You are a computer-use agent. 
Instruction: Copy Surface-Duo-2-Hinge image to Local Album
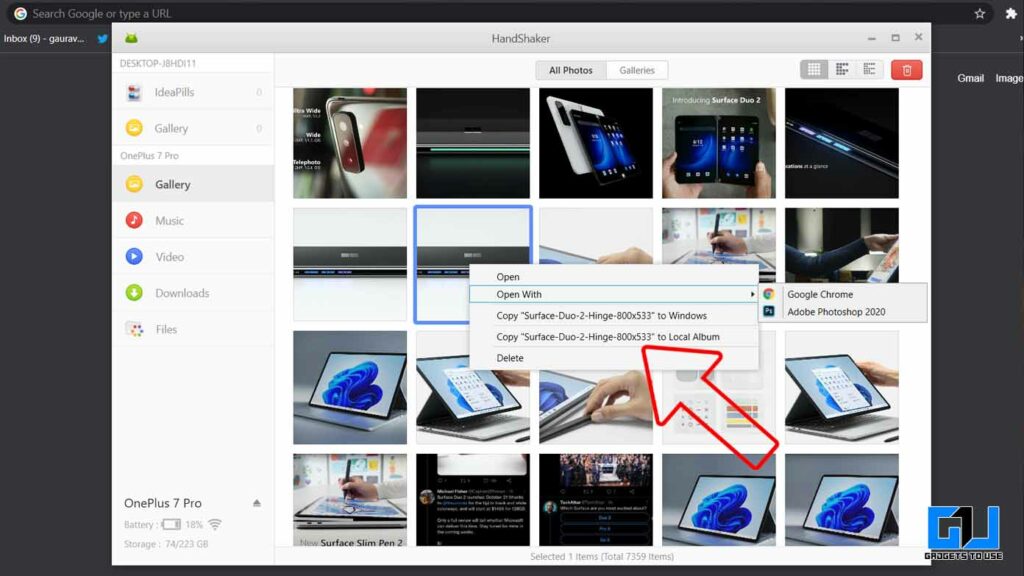tap(614, 337)
